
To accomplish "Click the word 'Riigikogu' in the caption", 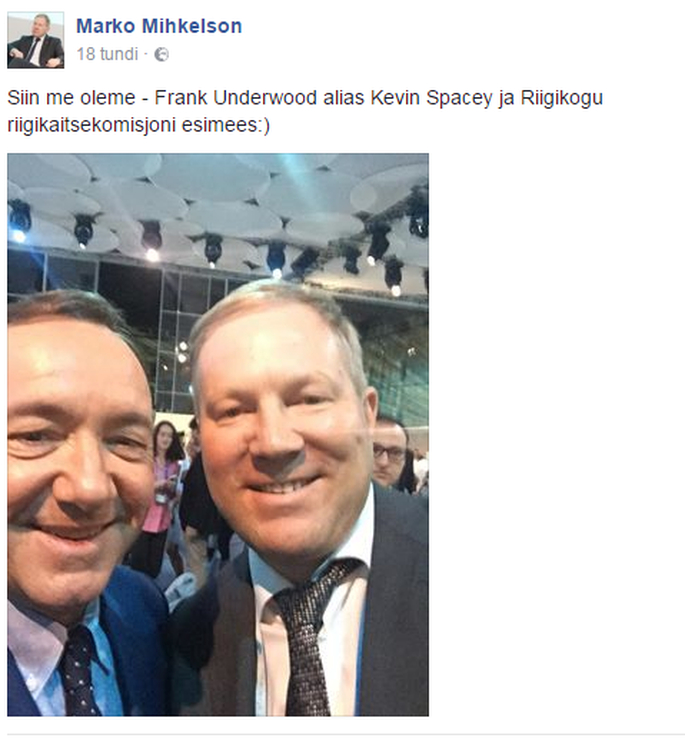I will click(562, 98).
